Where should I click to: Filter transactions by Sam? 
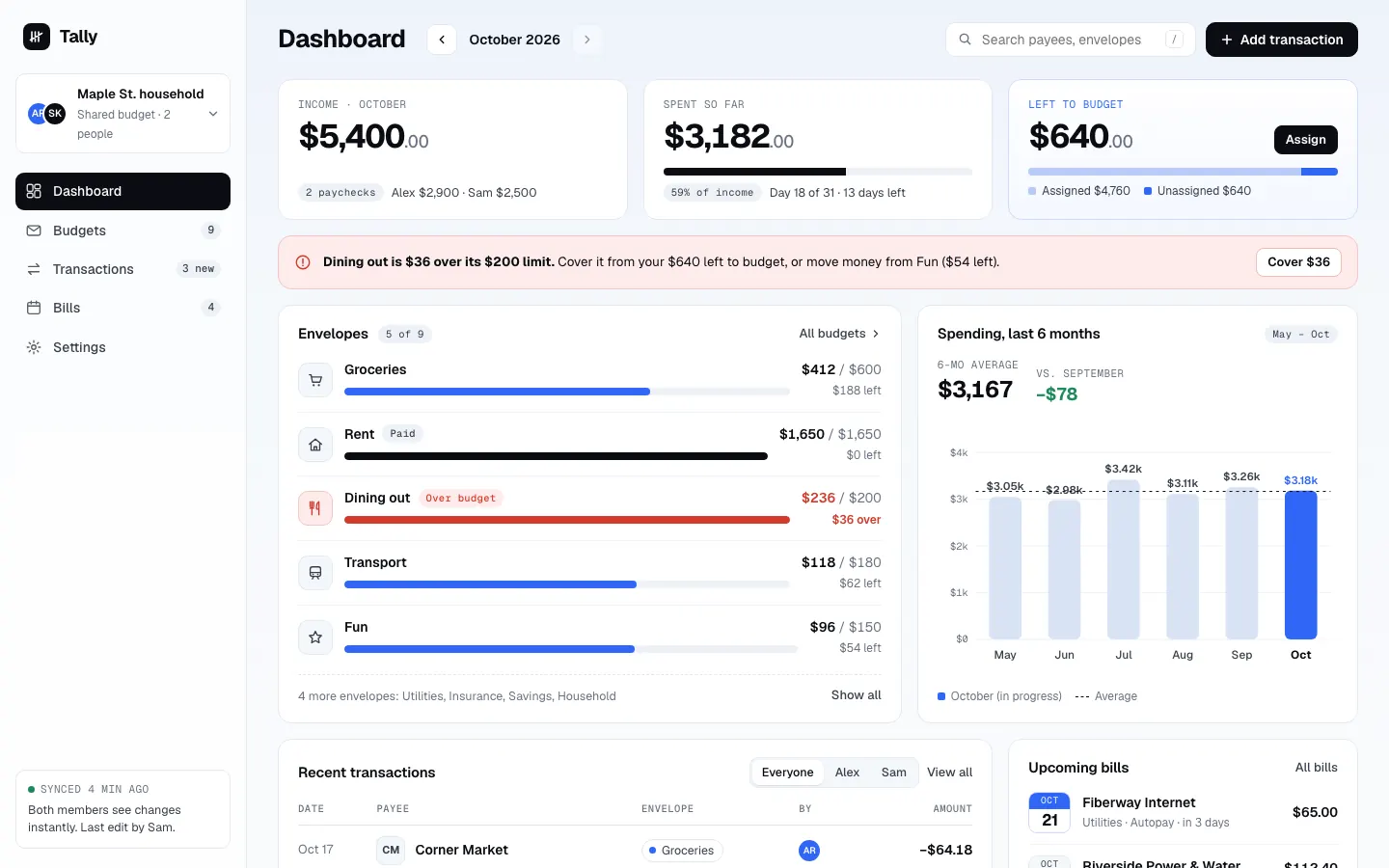[x=894, y=773]
